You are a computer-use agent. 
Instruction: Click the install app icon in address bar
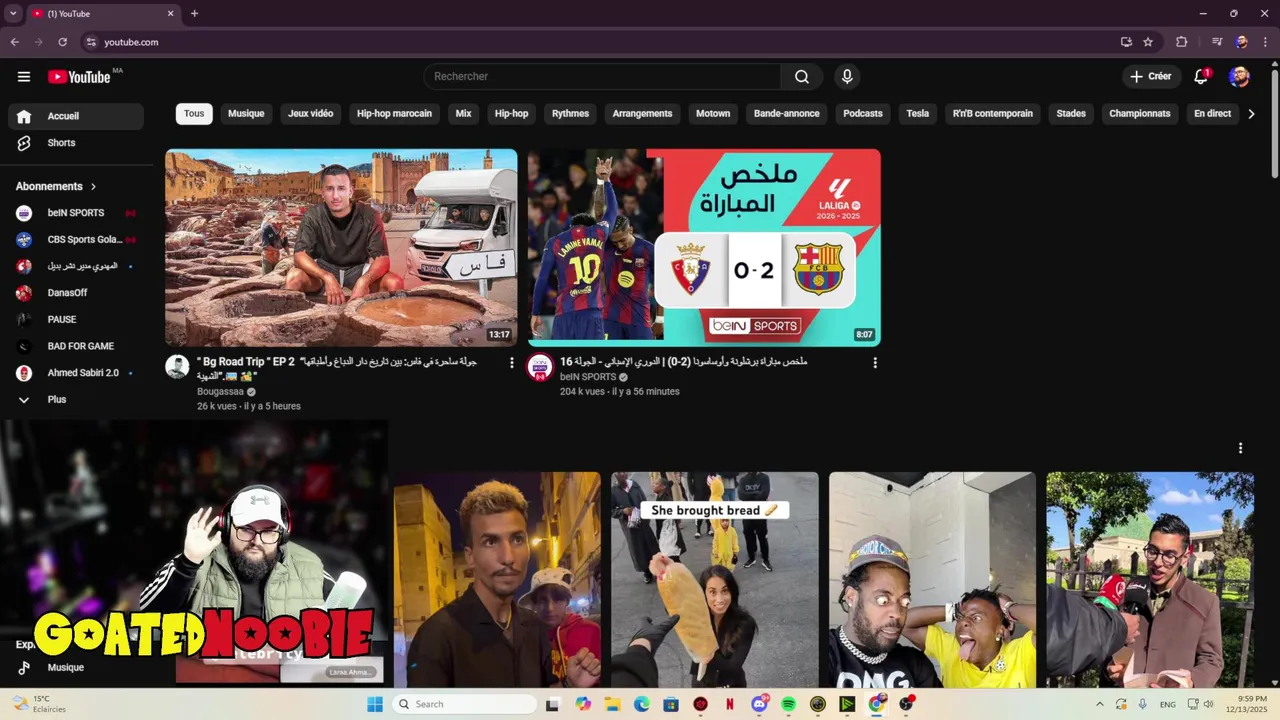(1126, 42)
